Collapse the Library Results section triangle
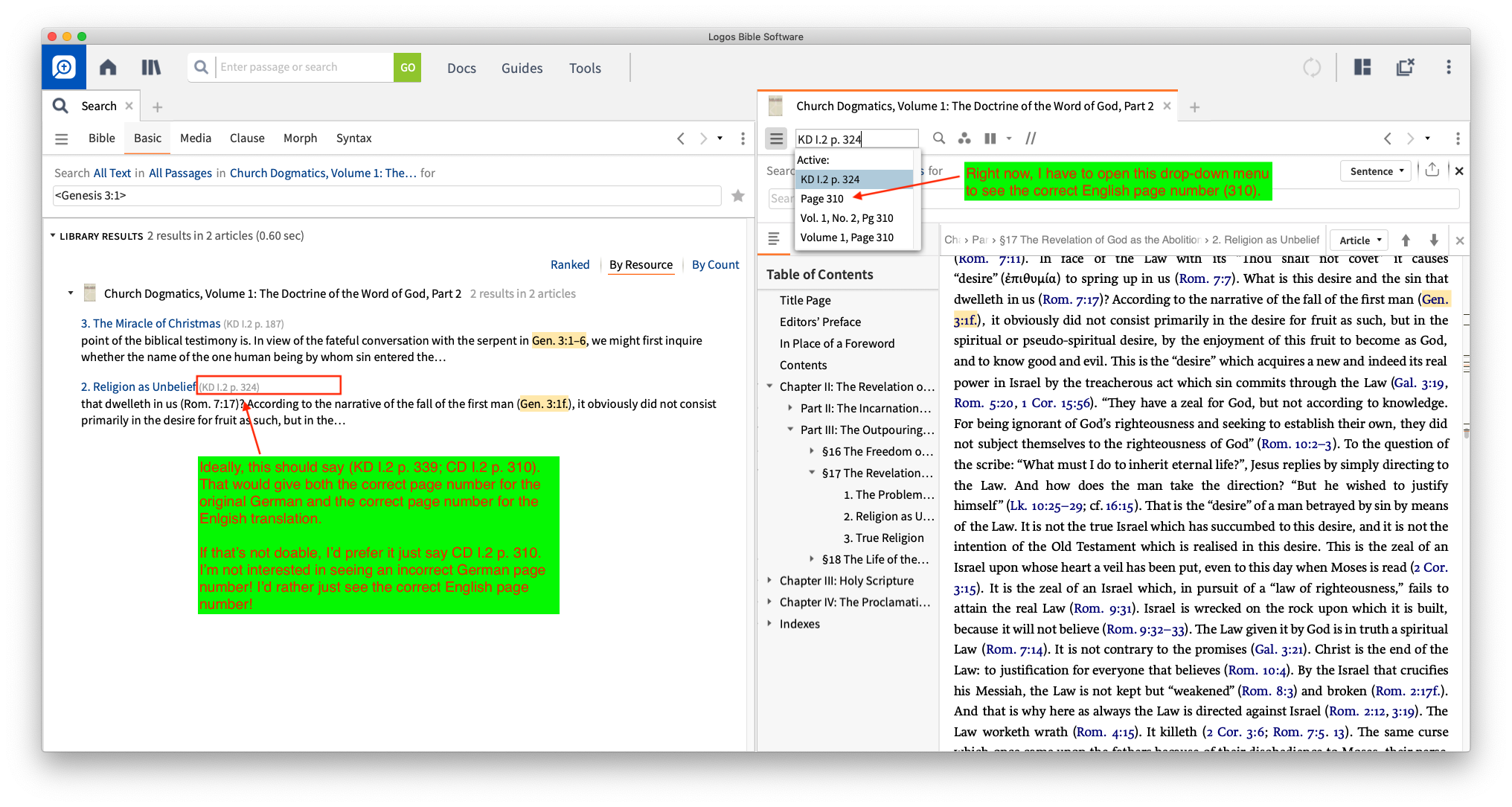 [x=53, y=236]
